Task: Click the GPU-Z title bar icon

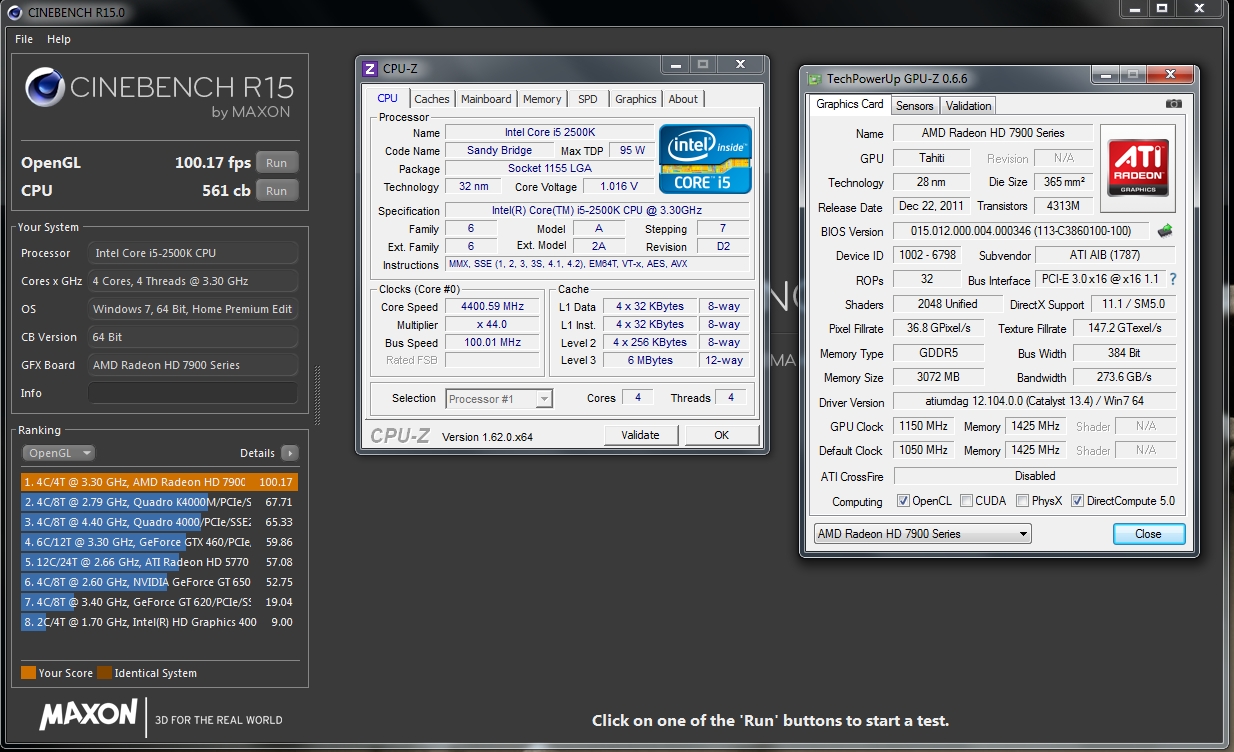Action: point(815,79)
